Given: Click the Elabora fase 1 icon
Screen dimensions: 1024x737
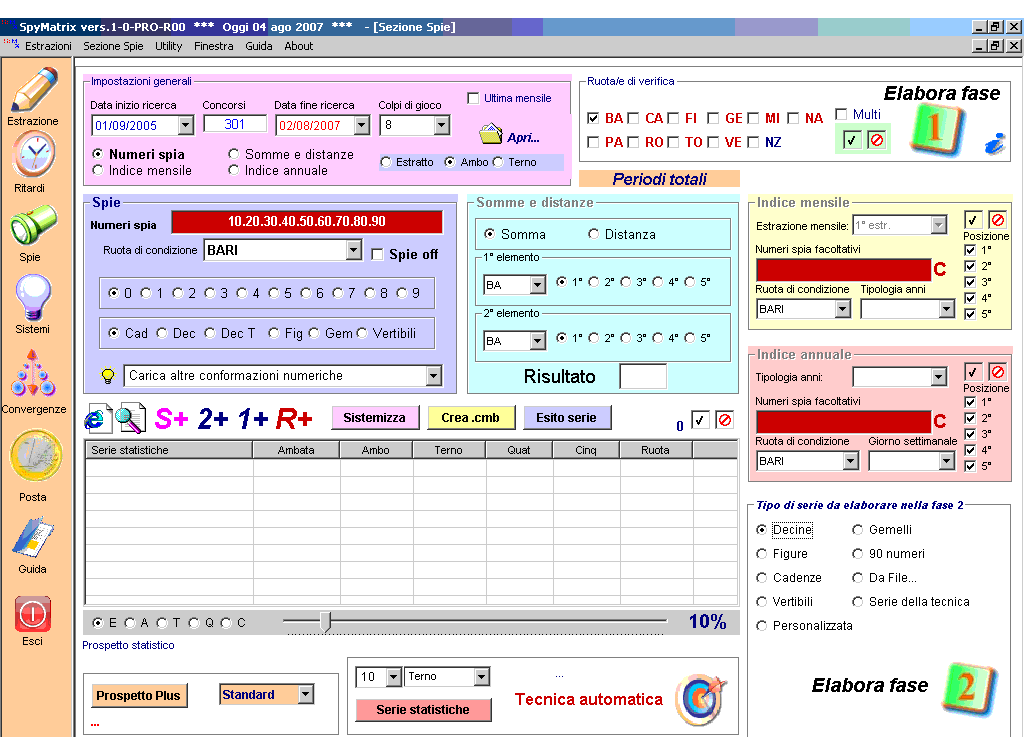Looking at the screenshot, I should coord(936,129).
